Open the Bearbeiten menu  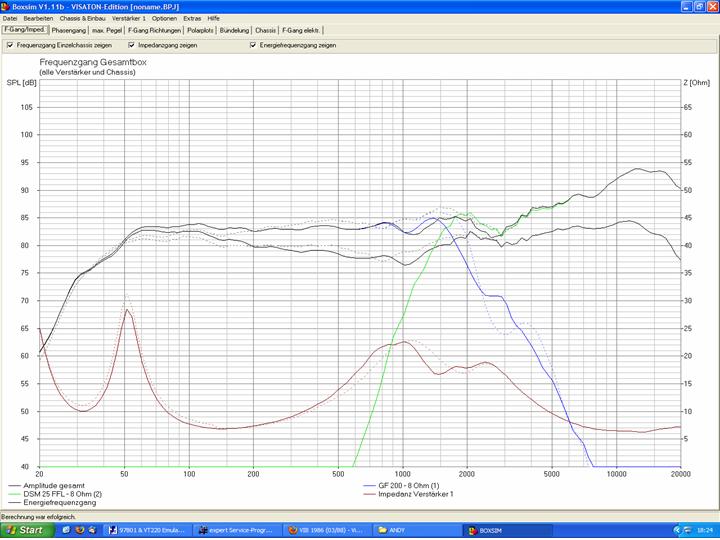(x=38, y=18)
